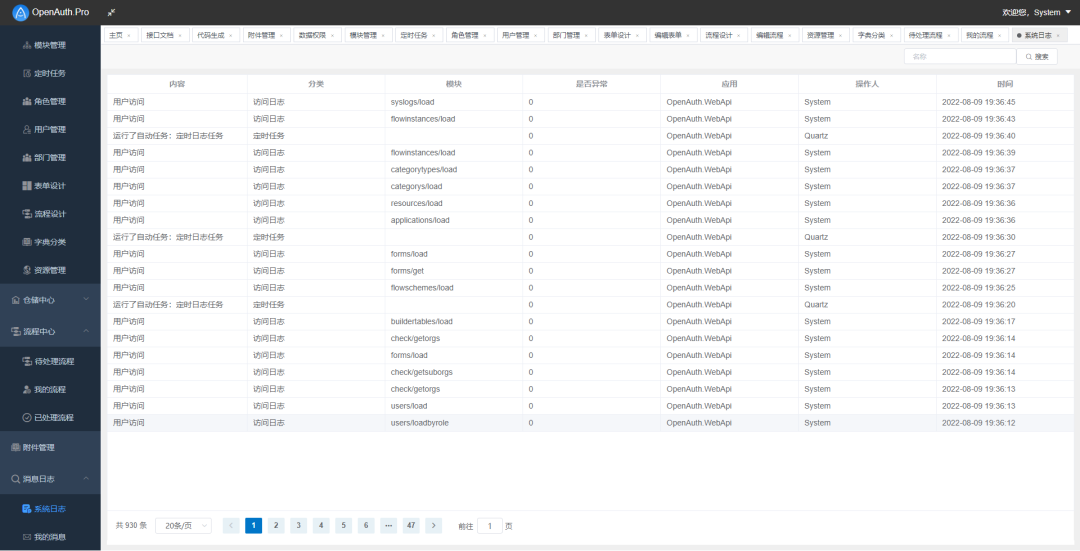Click the 前往 page number input
This screenshot has width=1080, height=551.
click(490, 526)
